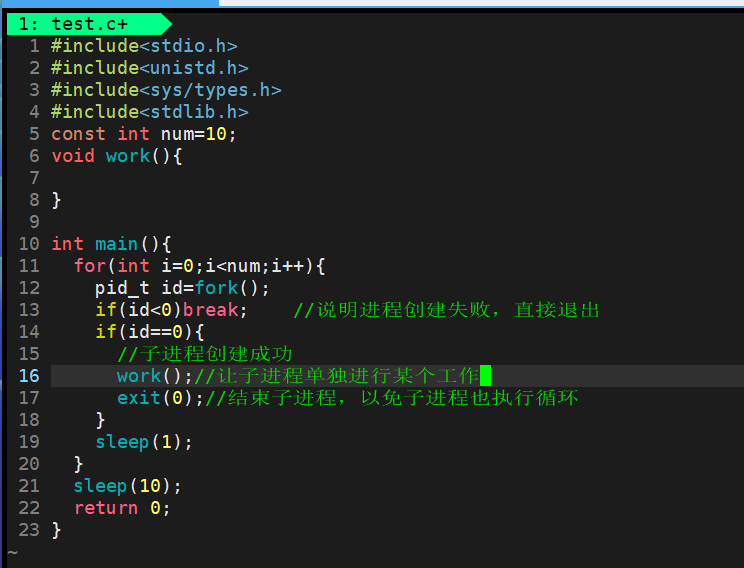Click the 'return 0;' line
744x568 pixels.
click(x=122, y=508)
